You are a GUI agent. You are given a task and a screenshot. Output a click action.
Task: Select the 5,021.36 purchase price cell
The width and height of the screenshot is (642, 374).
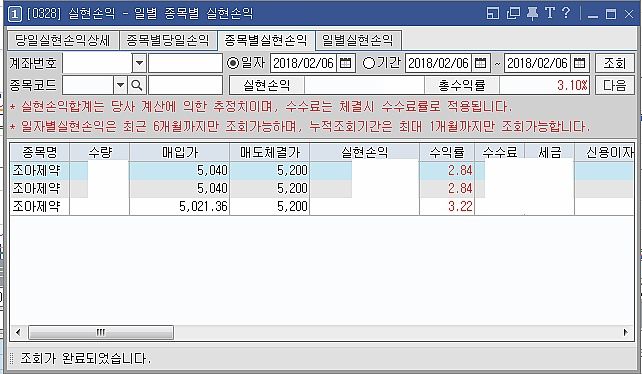[179, 206]
